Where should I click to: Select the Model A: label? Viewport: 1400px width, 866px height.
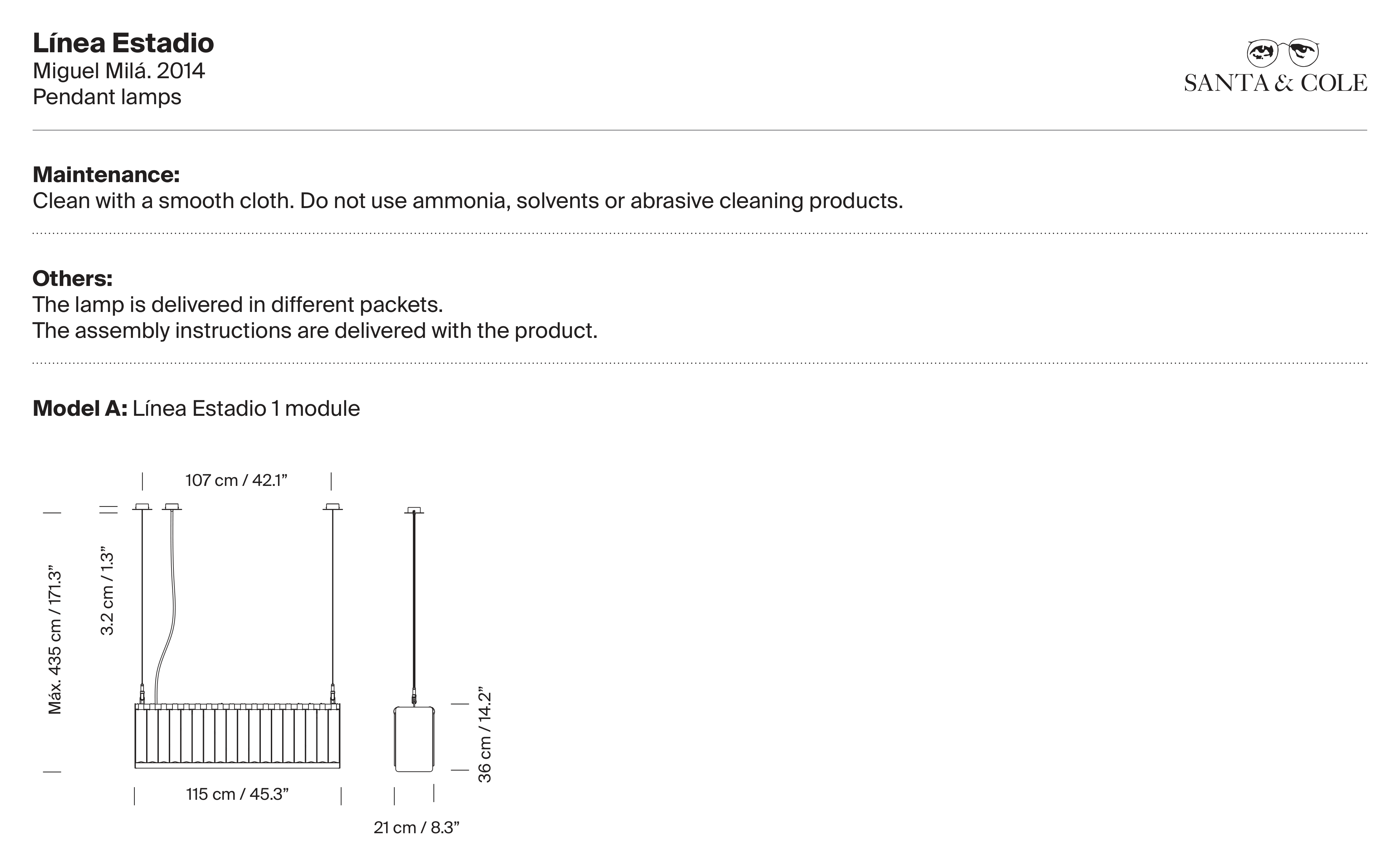pyautogui.click(x=80, y=408)
